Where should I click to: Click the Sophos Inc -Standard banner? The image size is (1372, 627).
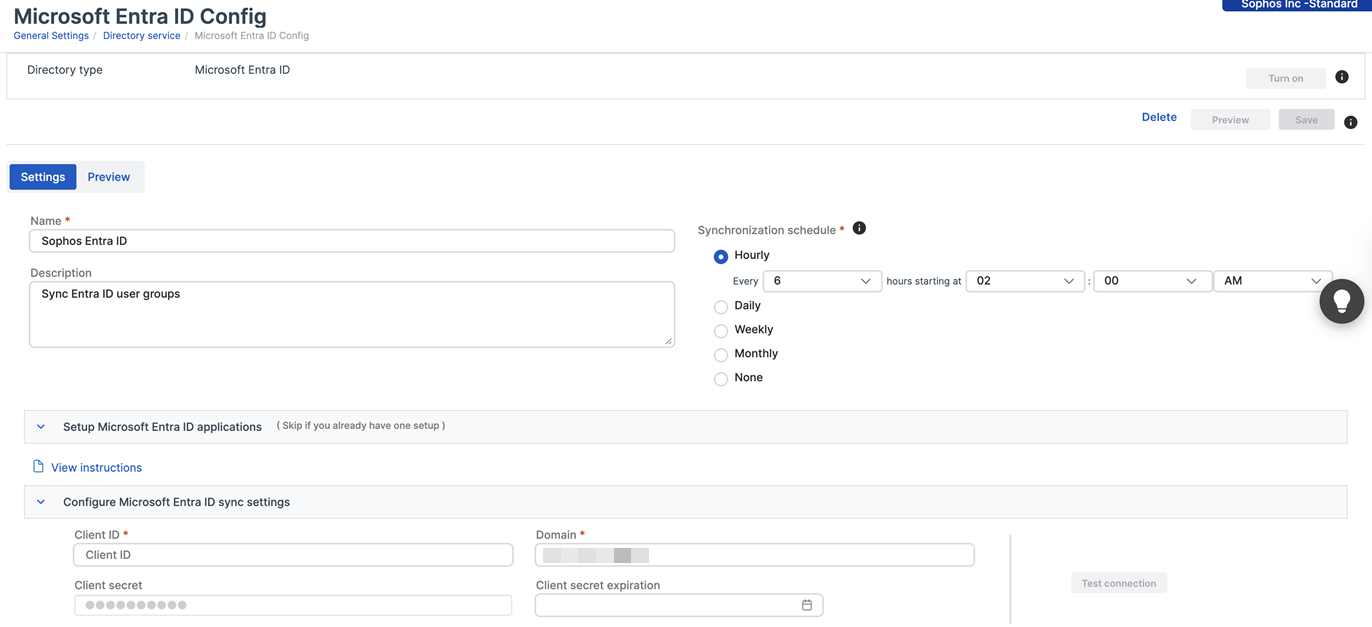pyautogui.click(x=1295, y=5)
